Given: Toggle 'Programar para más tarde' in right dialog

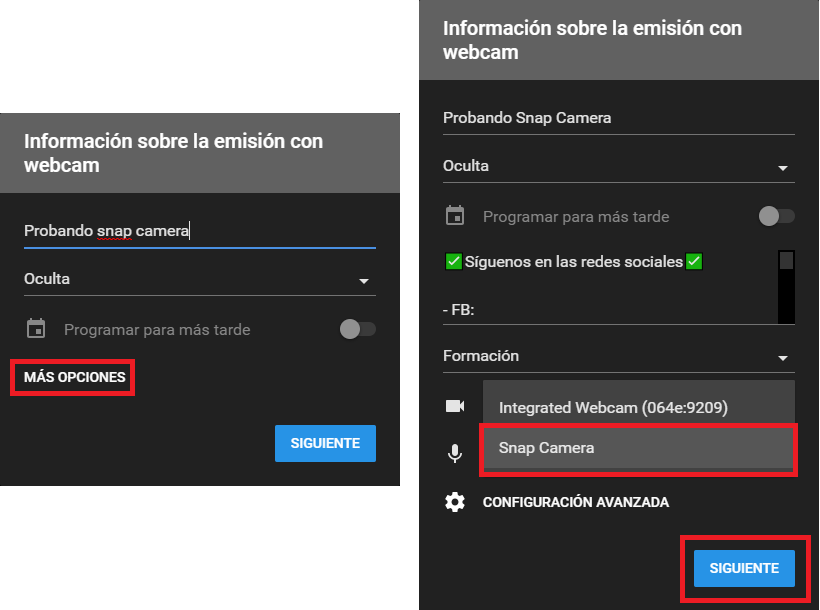Looking at the screenshot, I should [777, 216].
